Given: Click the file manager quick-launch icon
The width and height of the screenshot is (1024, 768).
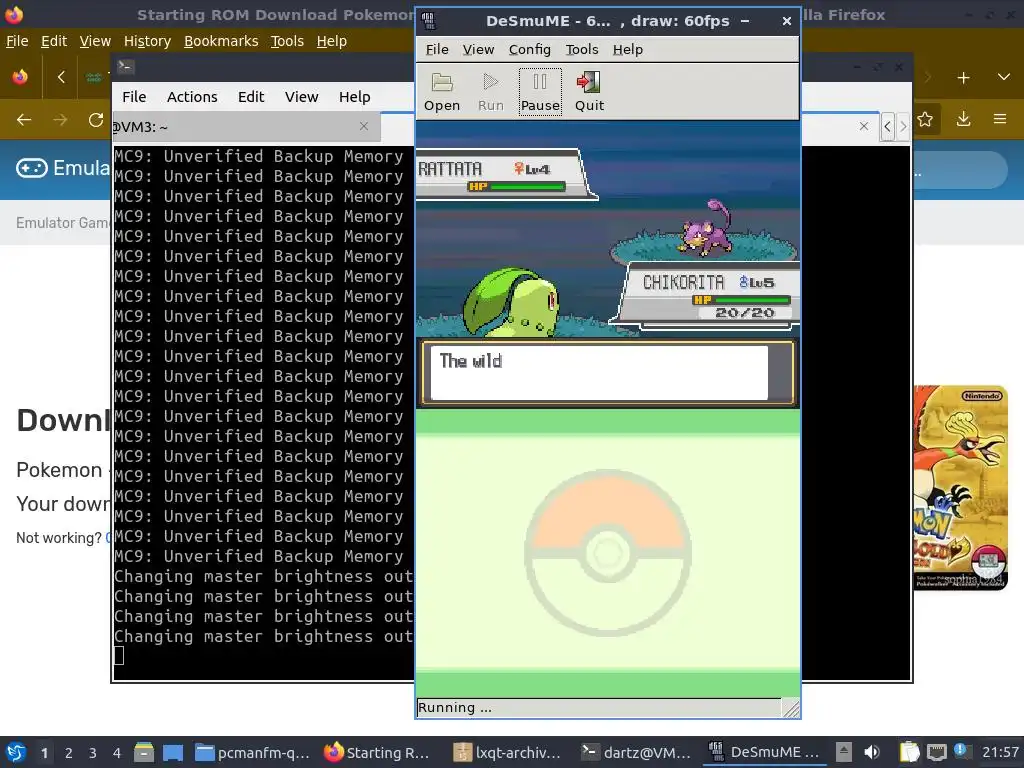Looking at the screenshot, I should pos(144,753).
